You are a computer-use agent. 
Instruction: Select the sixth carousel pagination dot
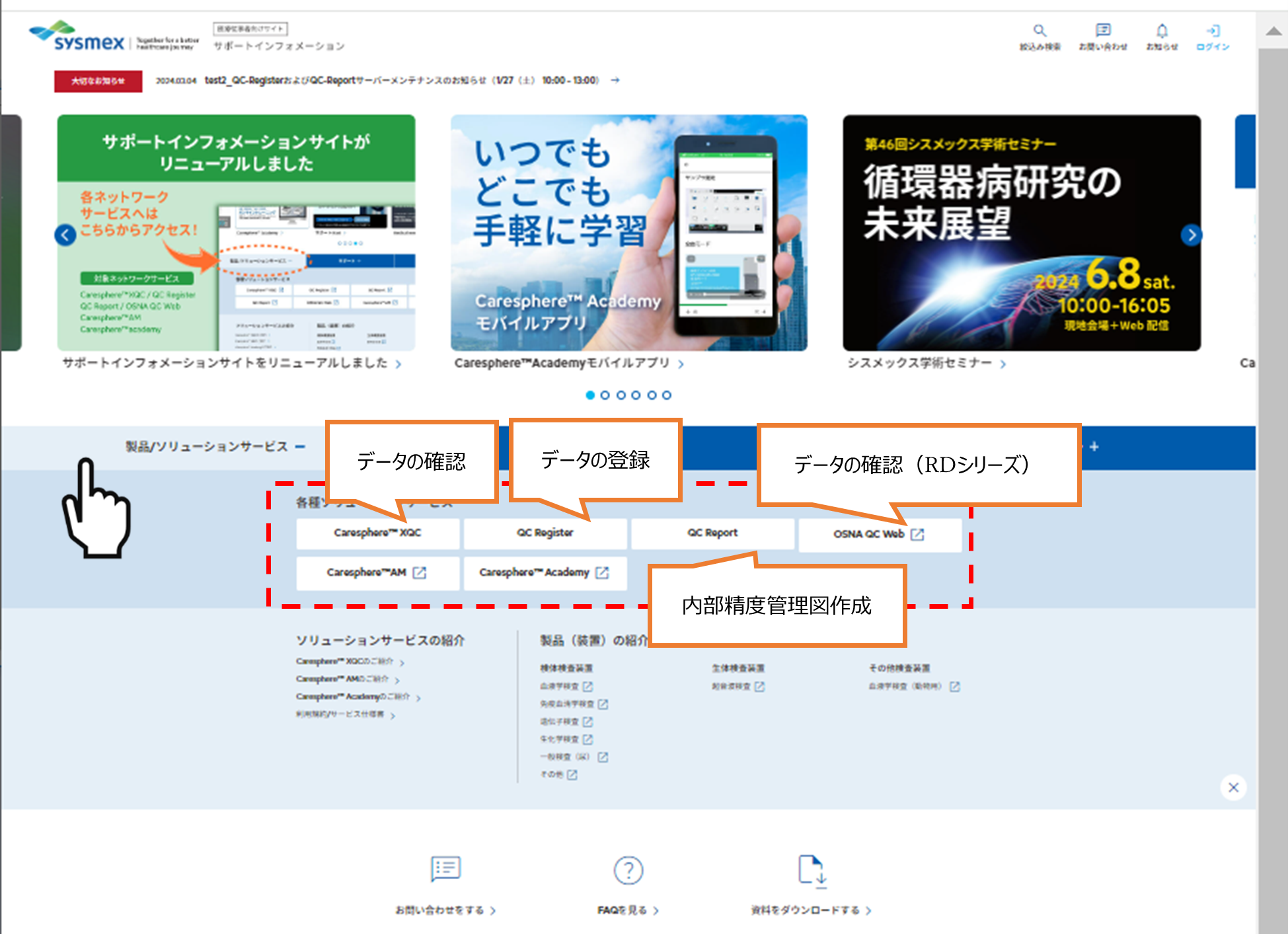(x=667, y=395)
